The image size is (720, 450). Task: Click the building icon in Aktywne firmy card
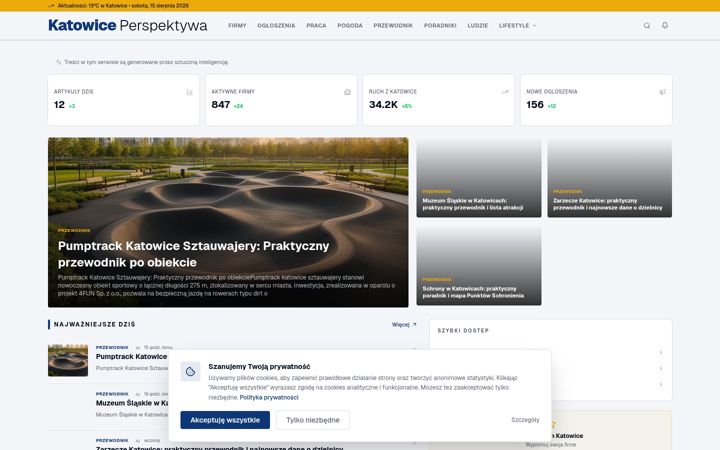347,92
